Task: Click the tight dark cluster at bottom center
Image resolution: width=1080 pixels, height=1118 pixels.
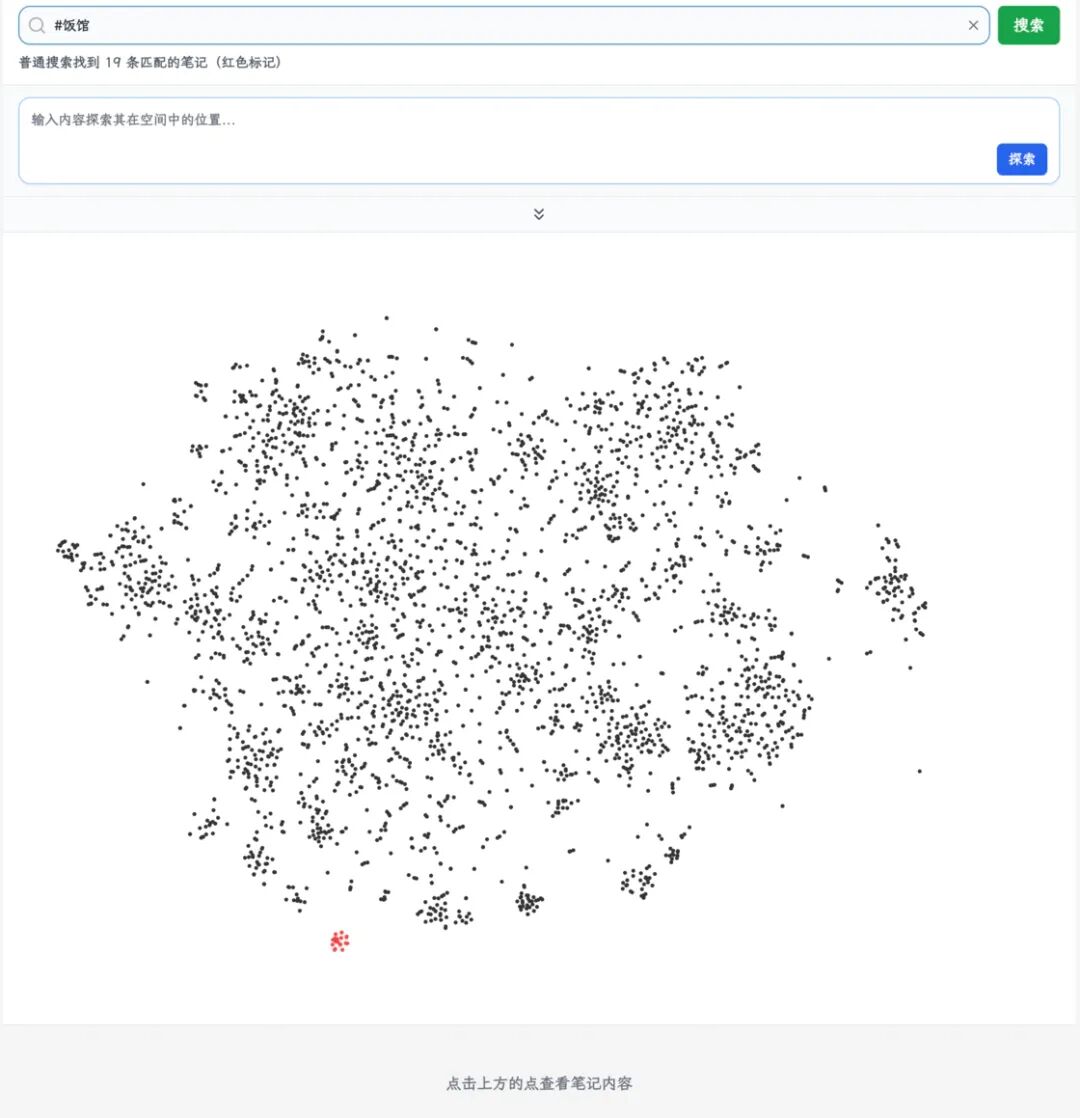Action: click(x=528, y=902)
